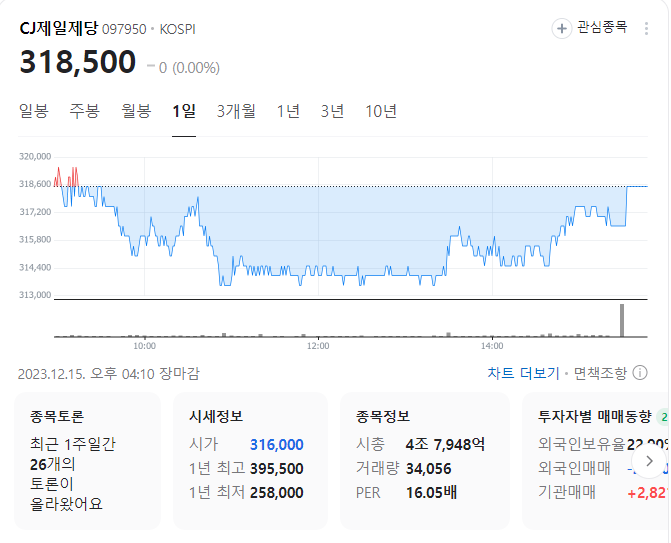The width and height of the screenshot is (671, 543).
Task: Select the 1년 chart period tab
Action: tap(288, 111)
